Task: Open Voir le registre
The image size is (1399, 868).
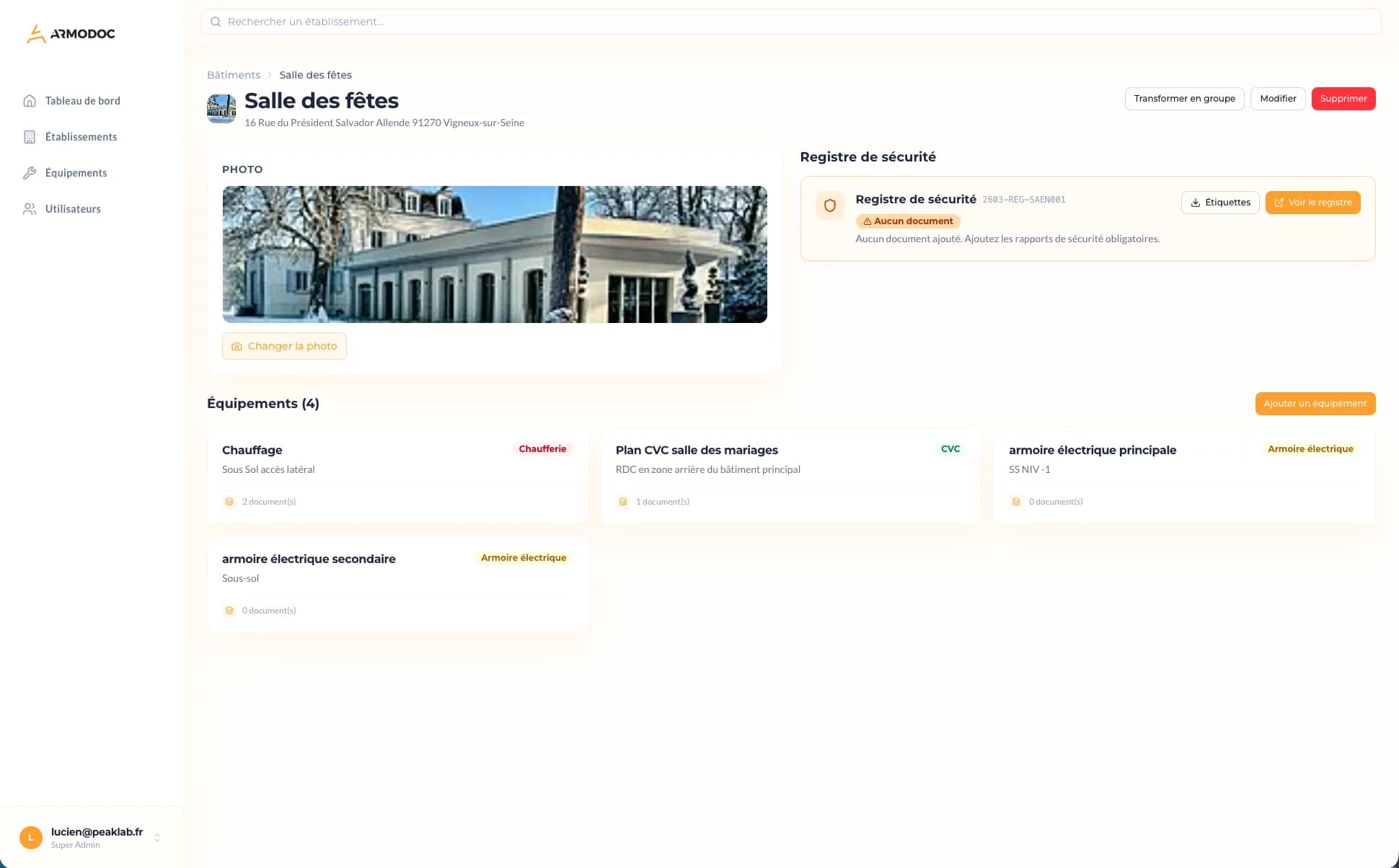Action: point(1312,203)
